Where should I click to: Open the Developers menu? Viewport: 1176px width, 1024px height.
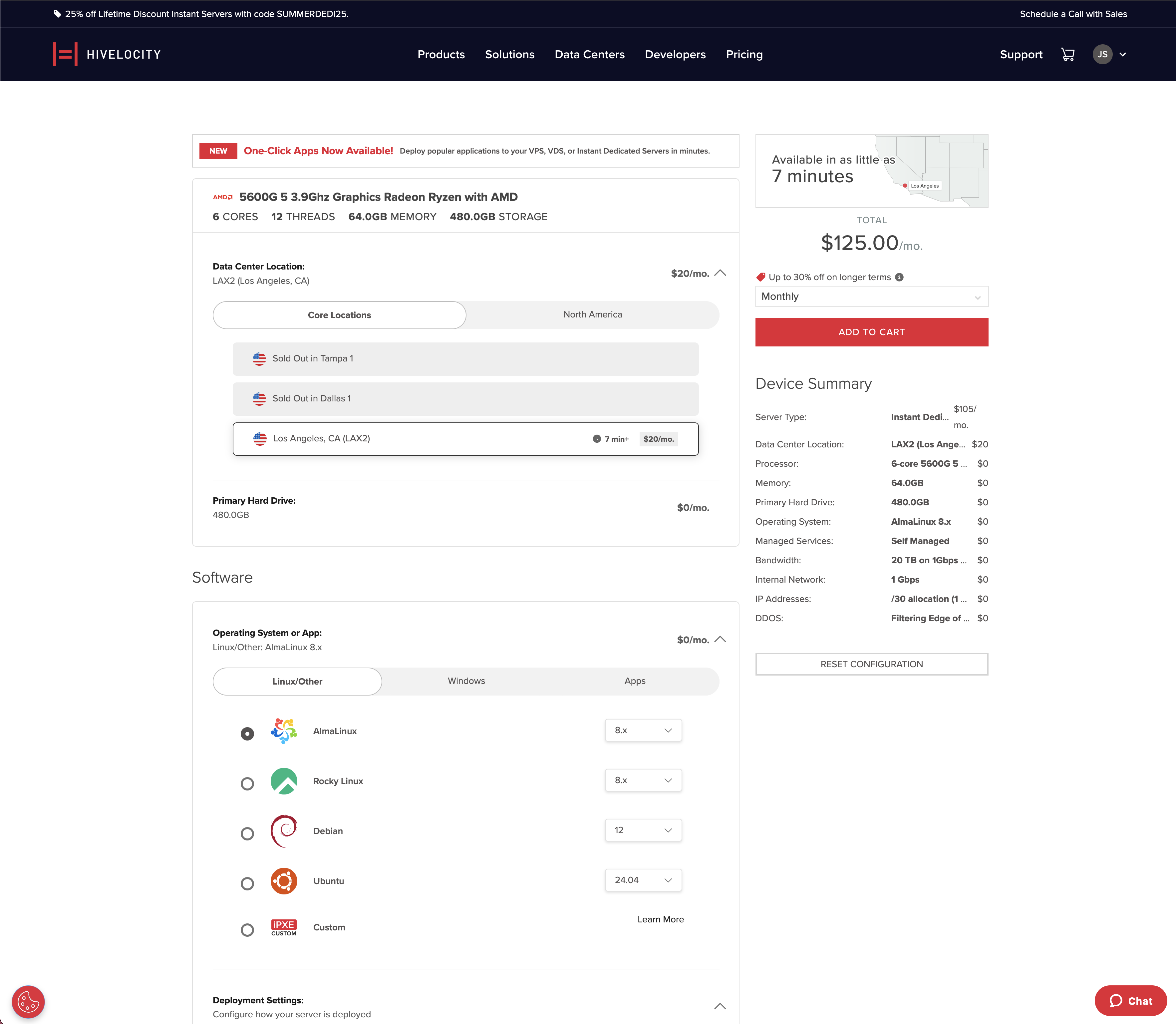pos(675,54)
